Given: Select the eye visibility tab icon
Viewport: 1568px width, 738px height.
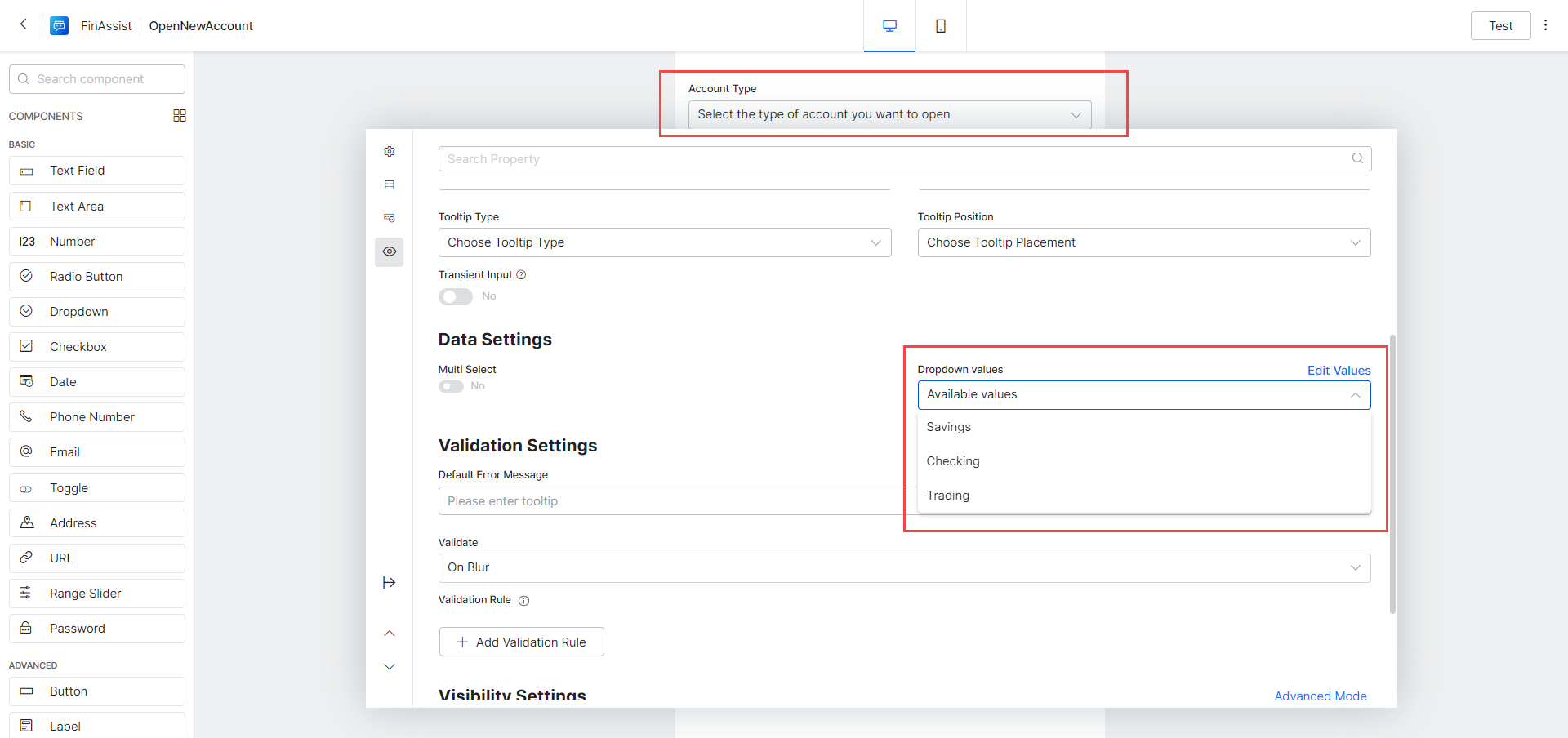Looking at the screenshot, I should [x=390, y=251].
